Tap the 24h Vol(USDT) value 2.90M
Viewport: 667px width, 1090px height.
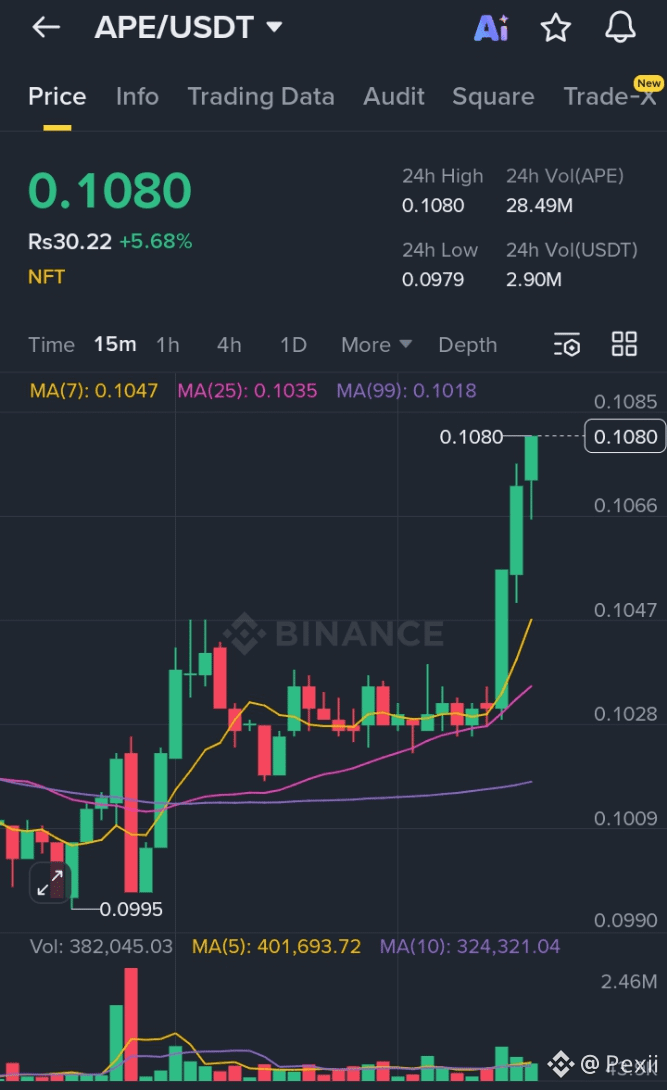[534, 279]
